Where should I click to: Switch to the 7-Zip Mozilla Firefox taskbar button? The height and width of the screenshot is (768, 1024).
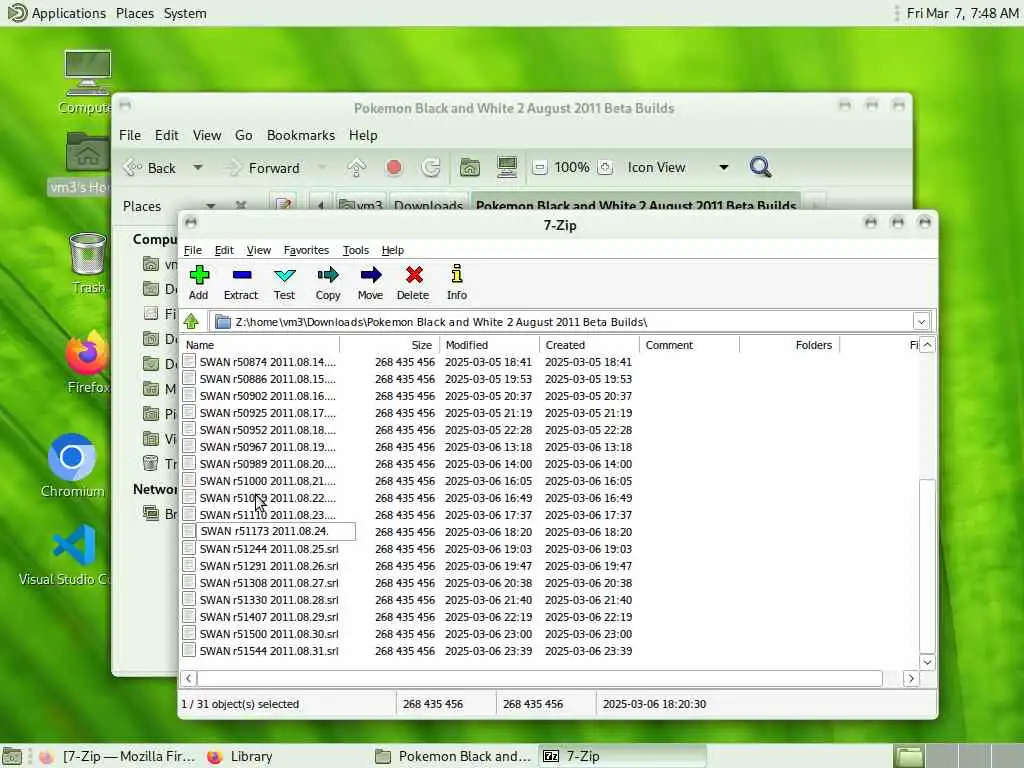point(118,756)
